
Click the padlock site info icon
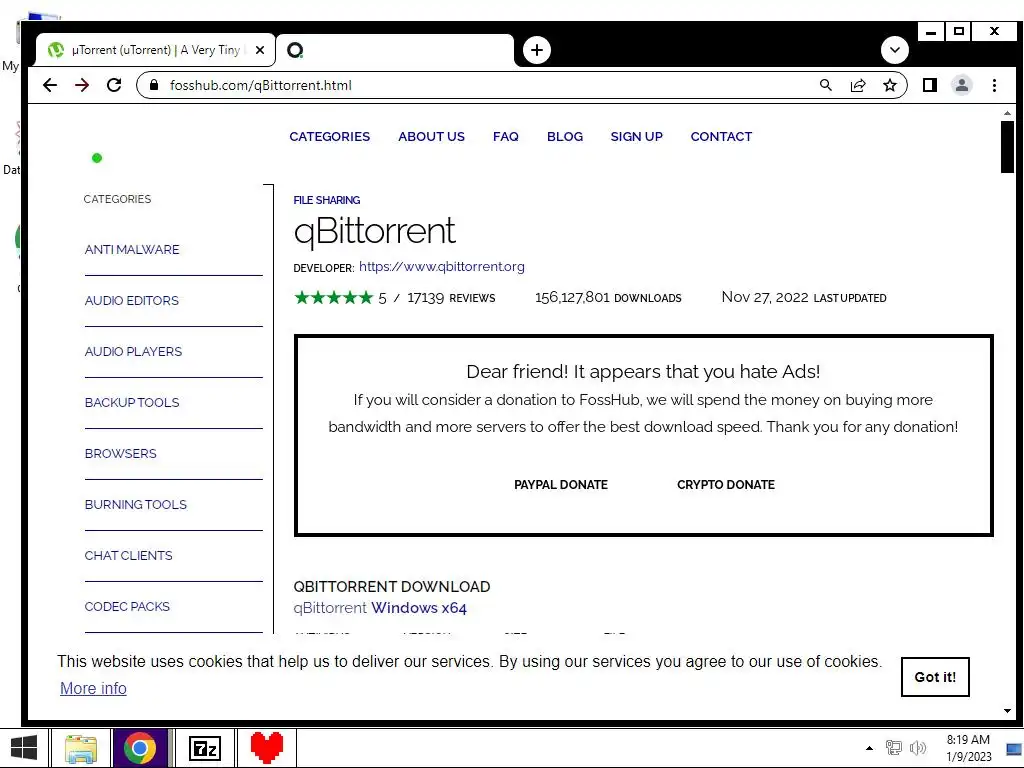tap(154, 85)
